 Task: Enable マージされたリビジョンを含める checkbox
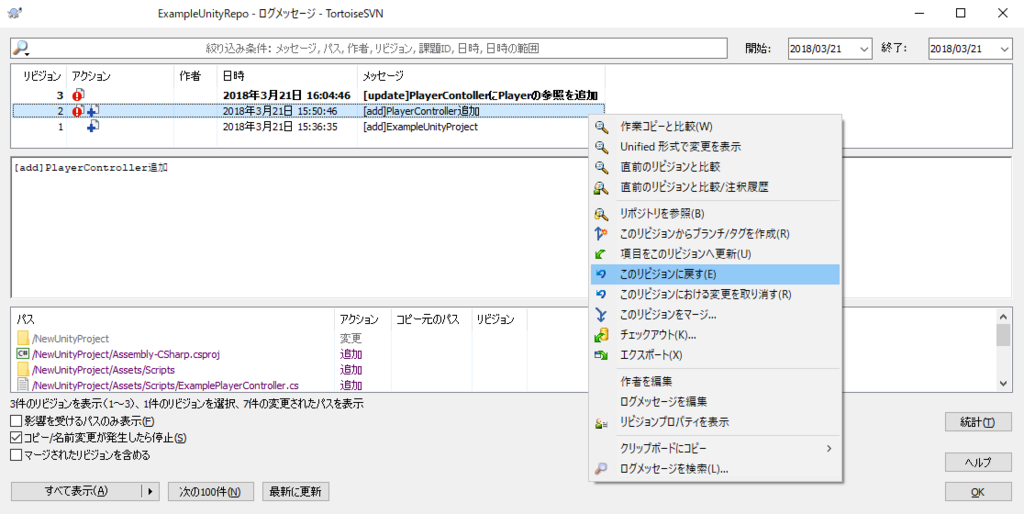(x=16, y=455)
